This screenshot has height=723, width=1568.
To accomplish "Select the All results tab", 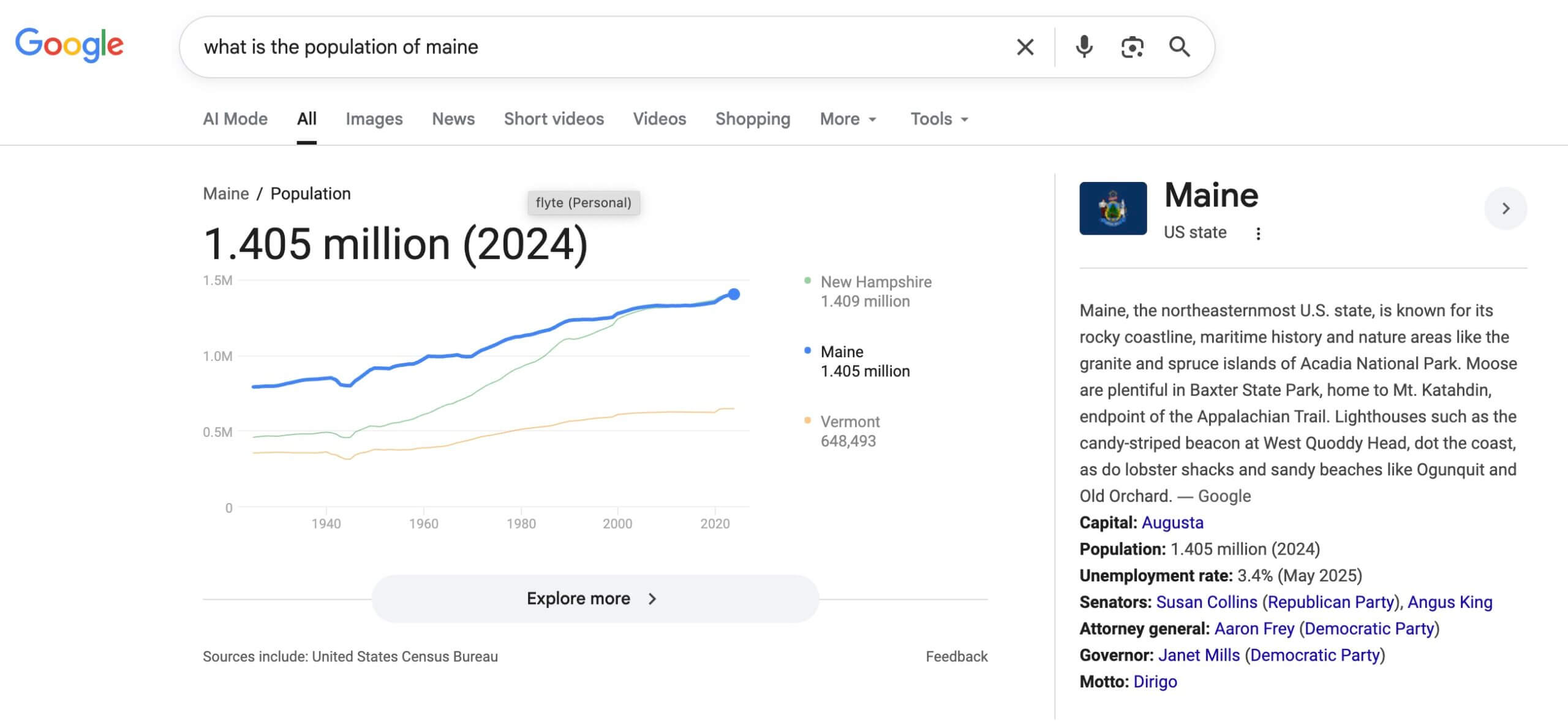I will tap(307, 119).
